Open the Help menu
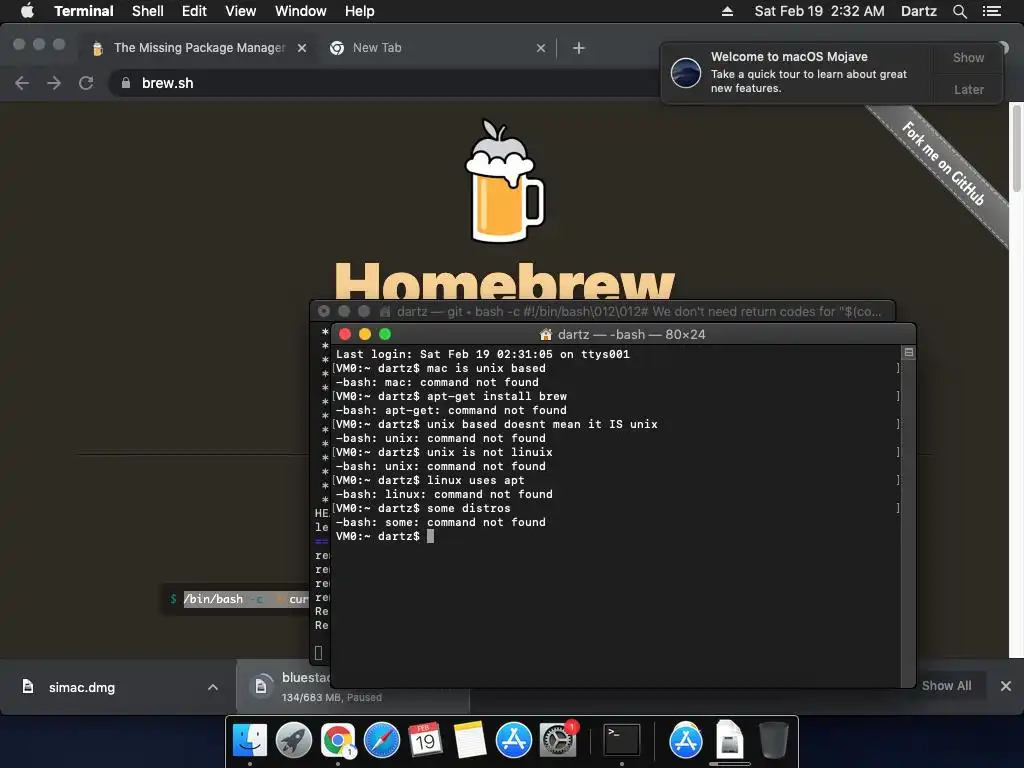This screenshot has width=1024, height=768. (x=359, y=11)
